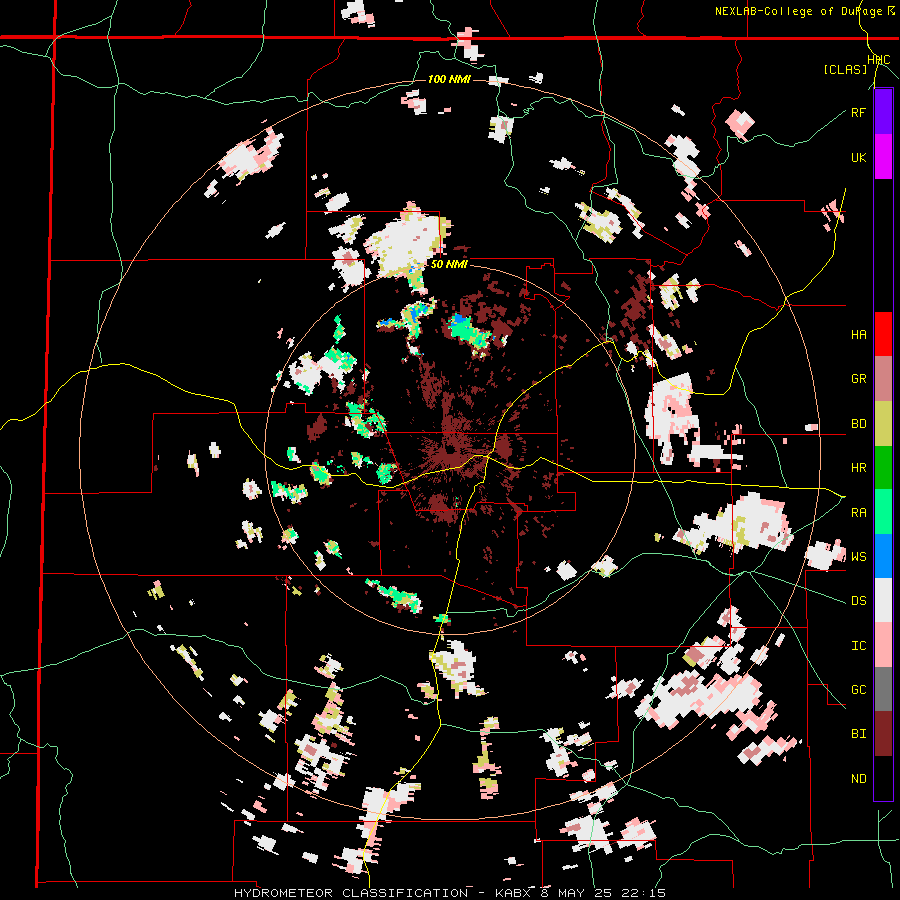Click the BI legend label
The height and width of the screenshot is (900, 900).
(x=858, y=734)
